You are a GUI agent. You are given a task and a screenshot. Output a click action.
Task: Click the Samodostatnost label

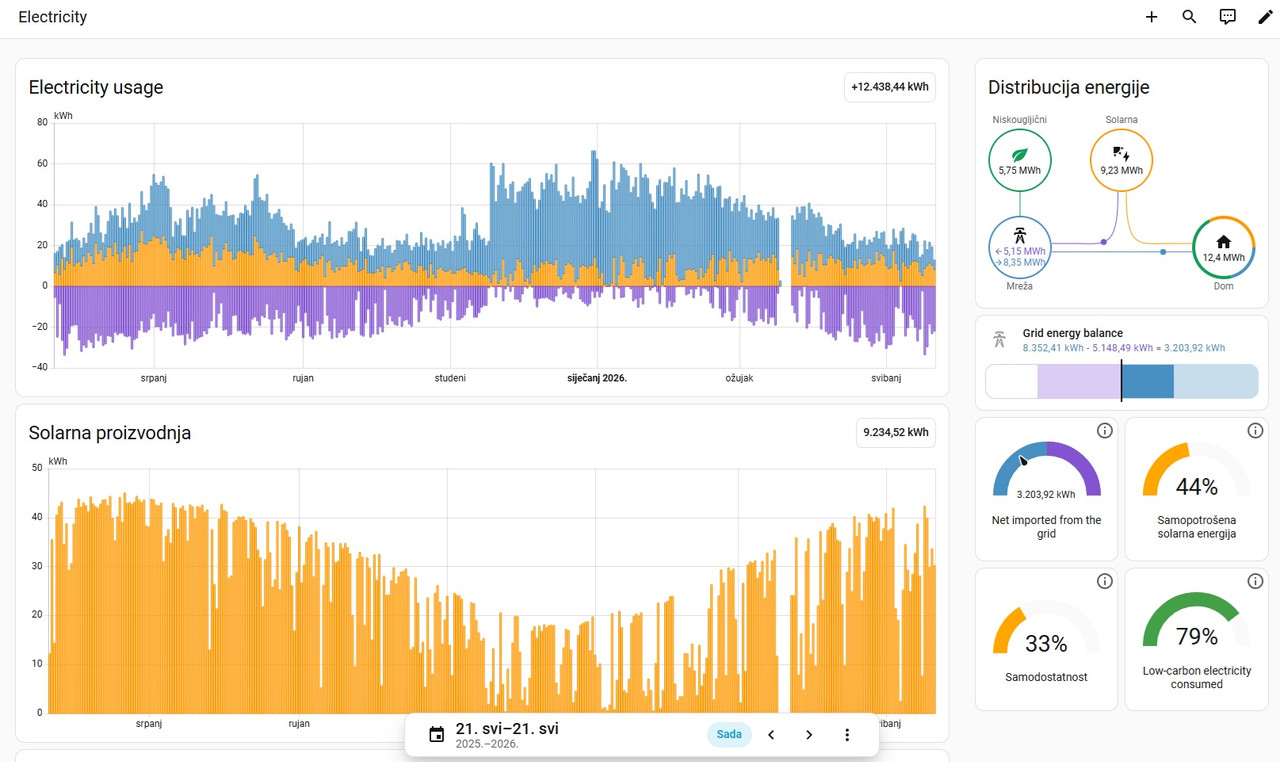pyautogui.click(x=1046, y=677)
